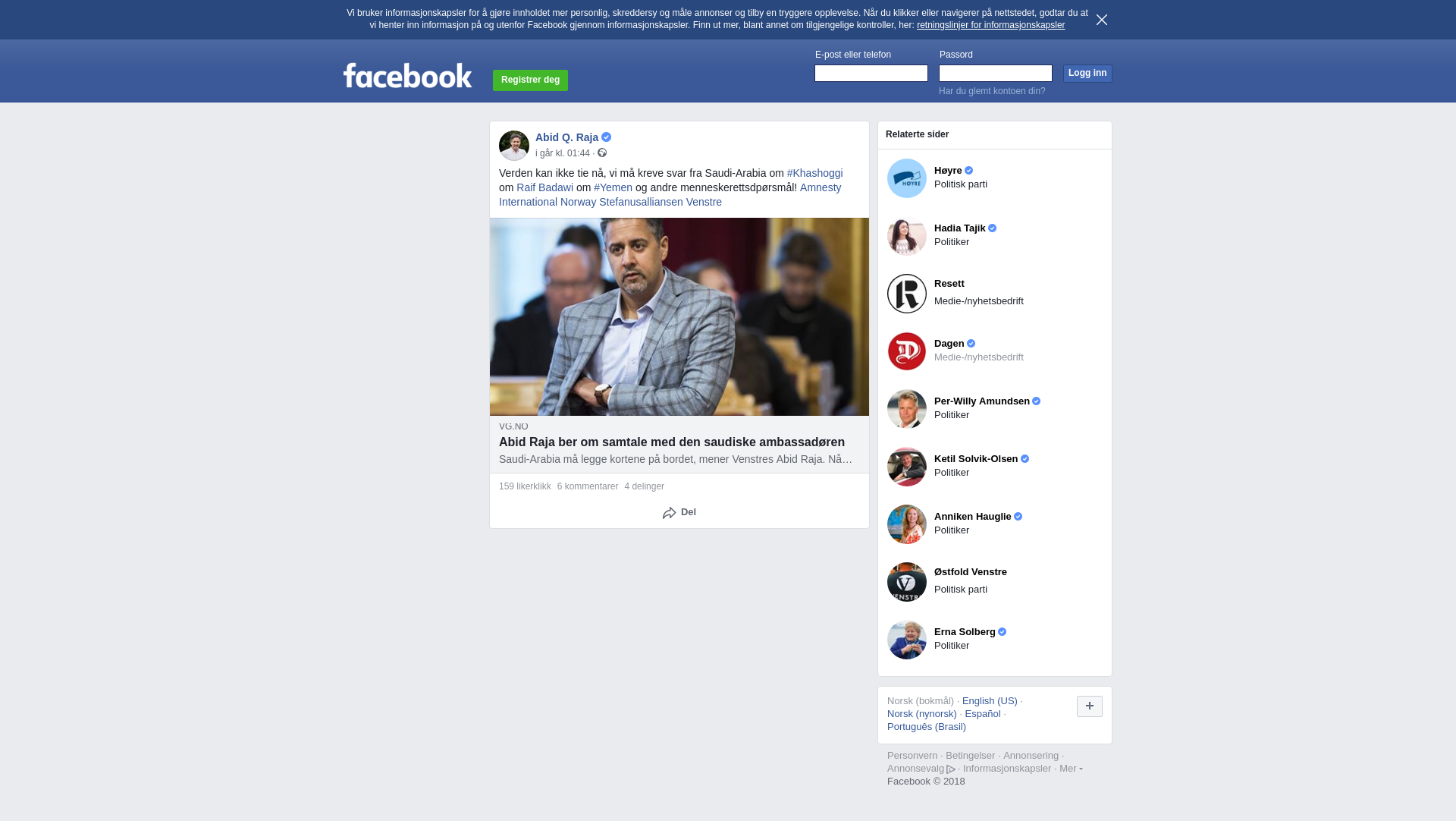Viewport: 1456px width, 821px height.
Task: Click the Facebook logo
Action: click(x=407, y=75)
